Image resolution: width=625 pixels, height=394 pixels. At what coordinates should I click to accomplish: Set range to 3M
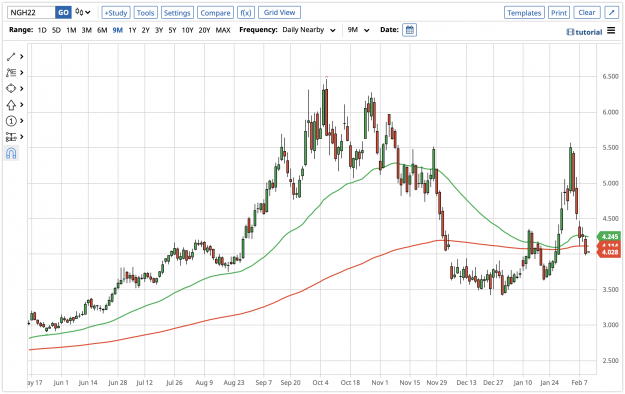pyautogui.click(x=86, y=30)
